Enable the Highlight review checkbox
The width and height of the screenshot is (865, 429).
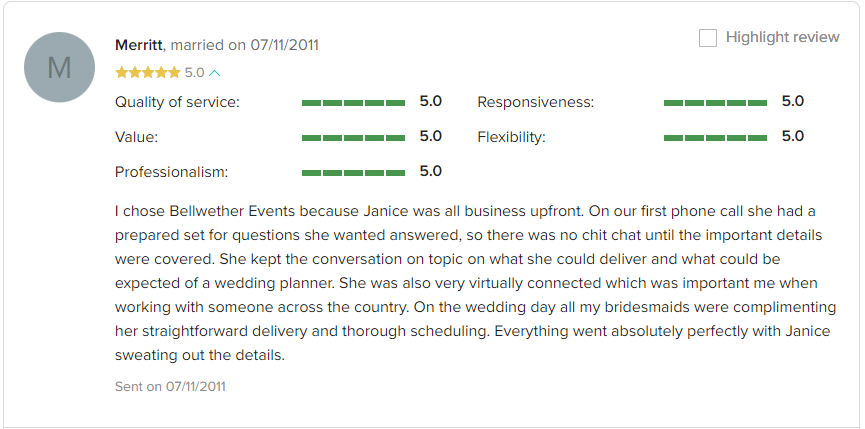tap(708, 38)
